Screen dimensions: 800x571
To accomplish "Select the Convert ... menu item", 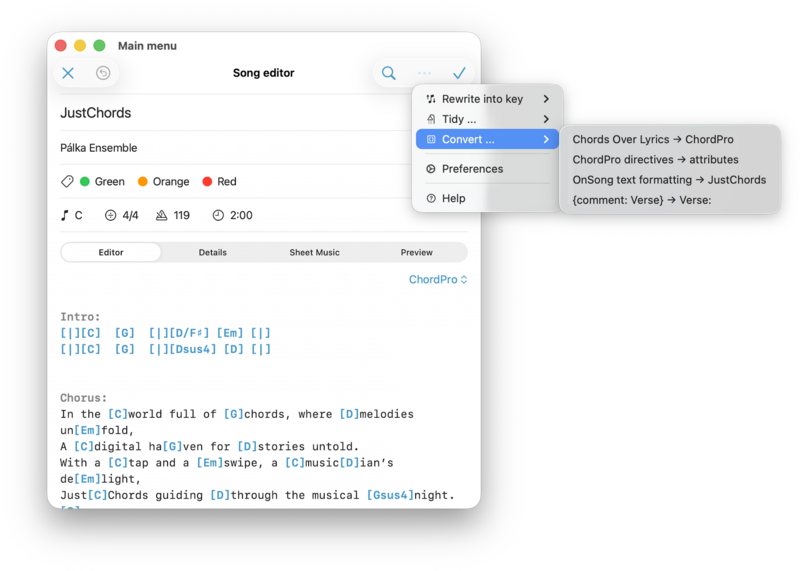I will pyautogui.click(x=487, y=139).
